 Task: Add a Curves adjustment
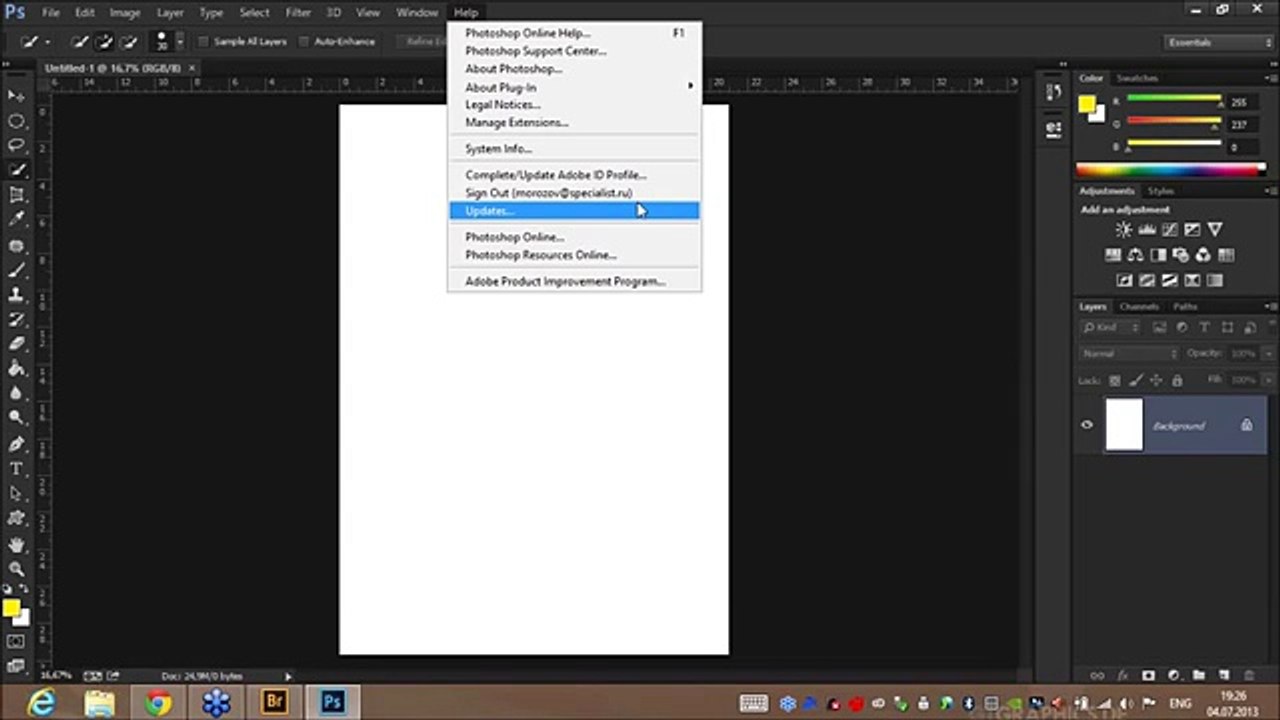pos(1169,230)
